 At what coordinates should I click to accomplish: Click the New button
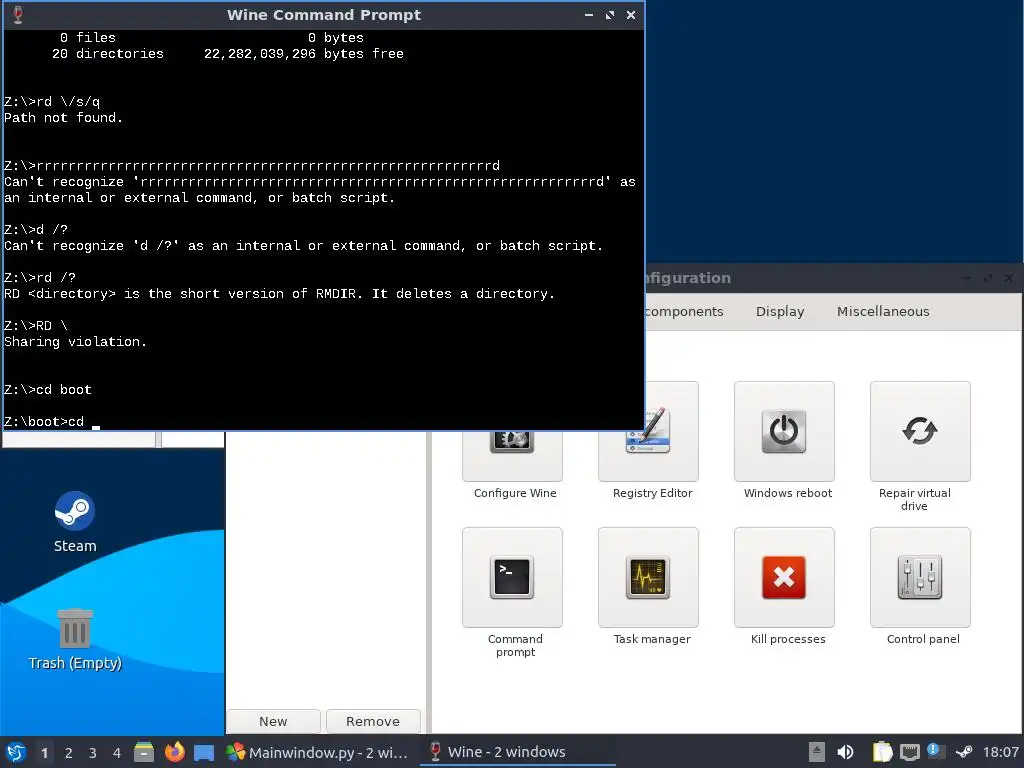tap(273, 721)
